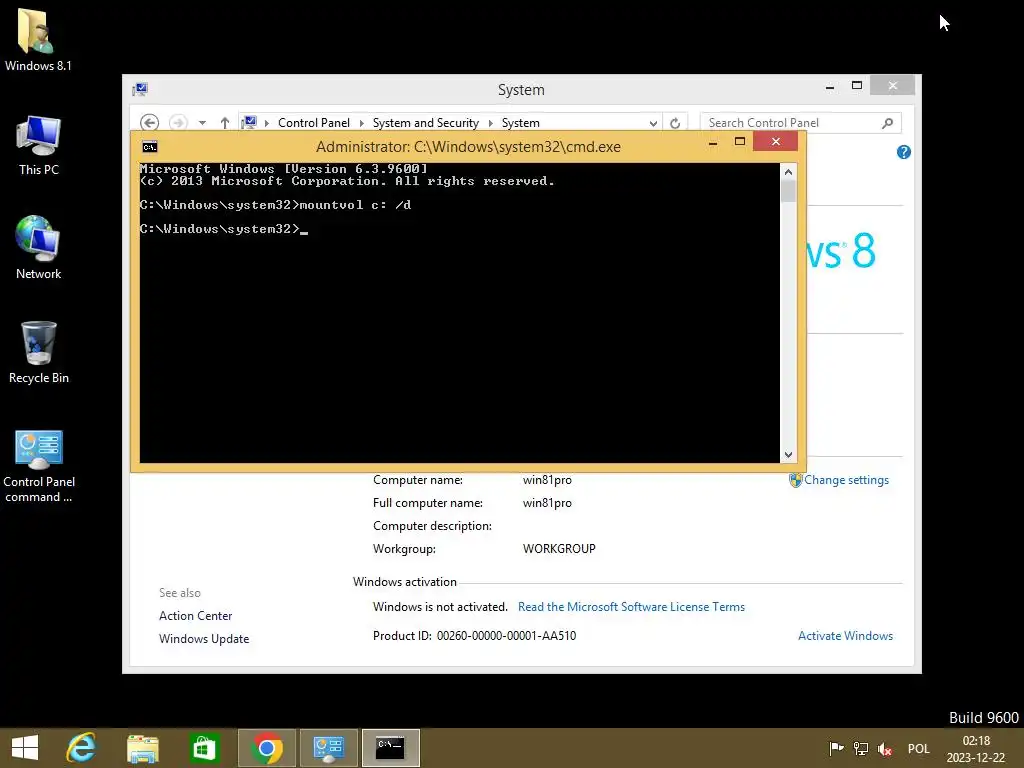Open recent locations dropdown arrow
The height and width of the screenshot is (768, 1024).
click(202, 123)
